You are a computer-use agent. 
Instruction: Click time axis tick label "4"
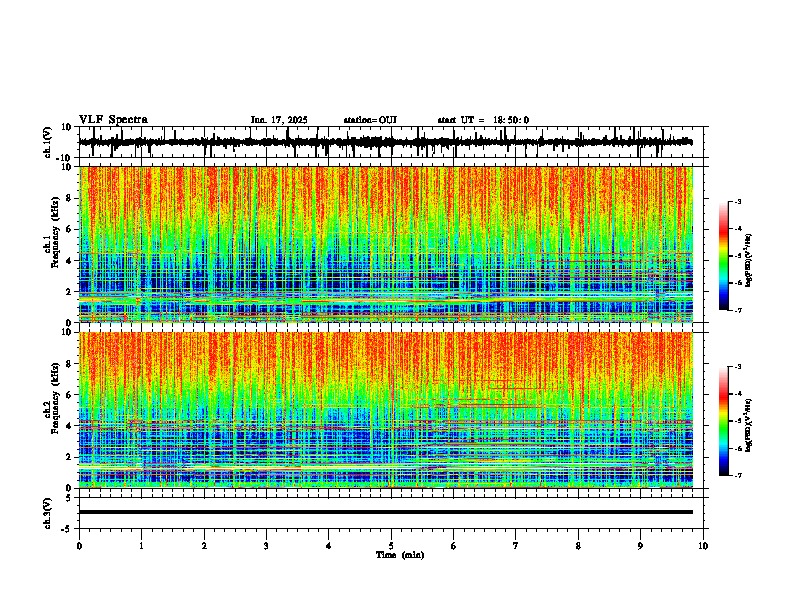(329, 546)
